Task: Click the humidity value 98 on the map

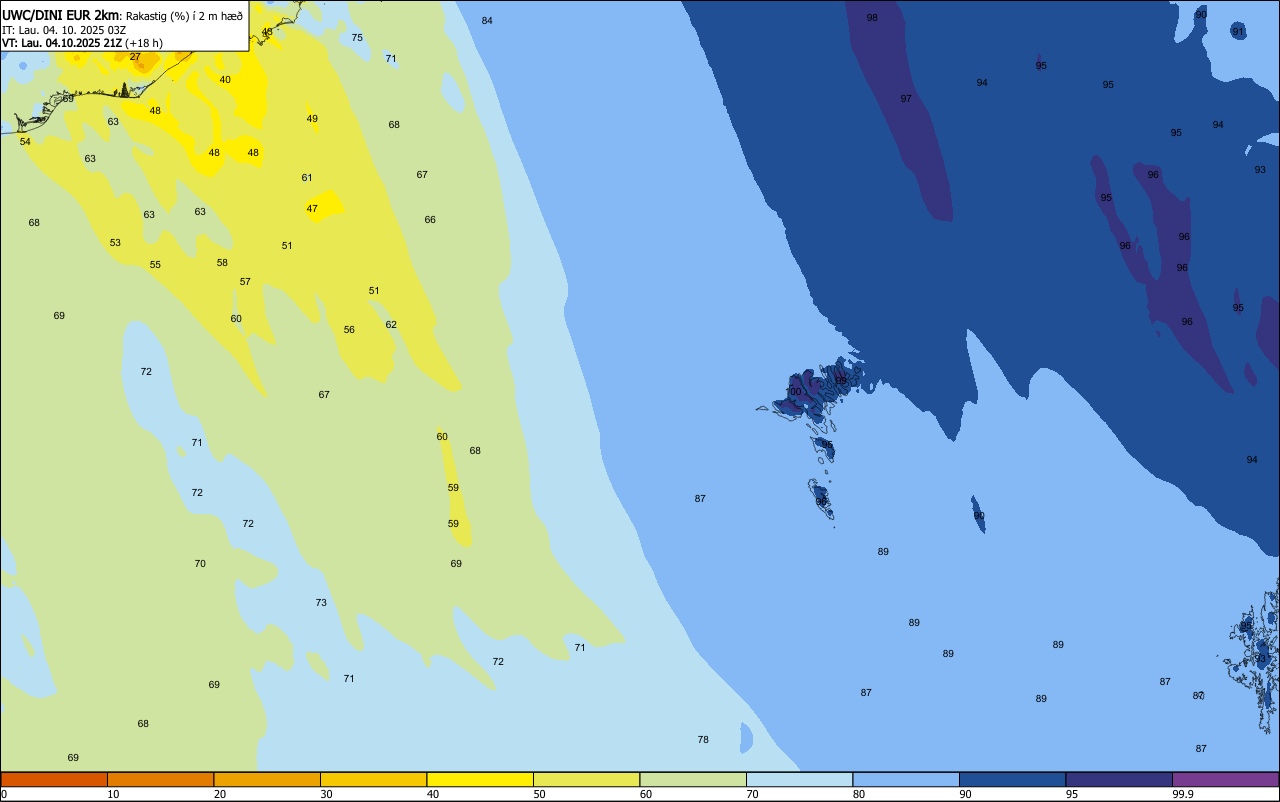Action: [872, 17]
